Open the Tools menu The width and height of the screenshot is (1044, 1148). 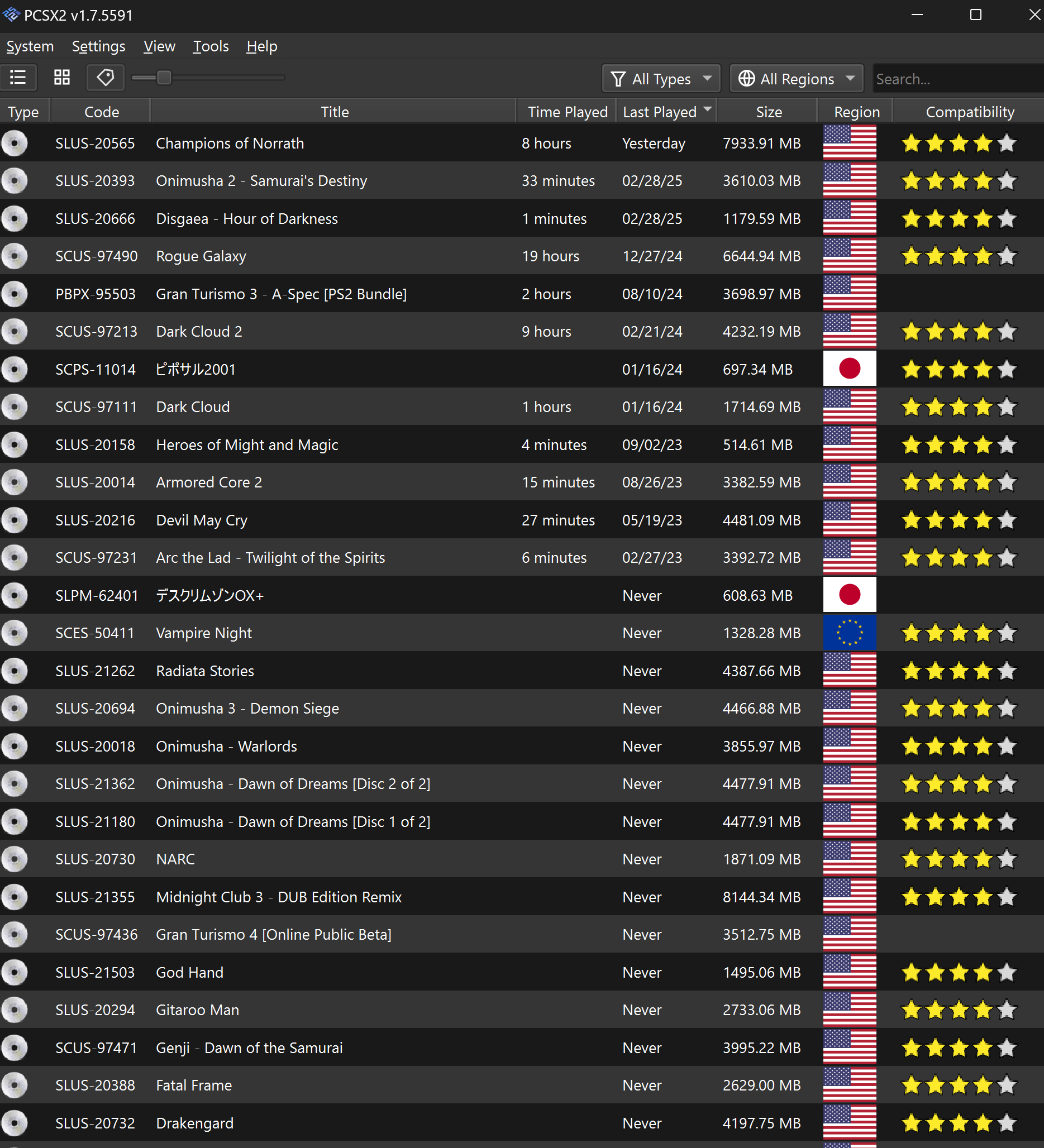(211, 46)
